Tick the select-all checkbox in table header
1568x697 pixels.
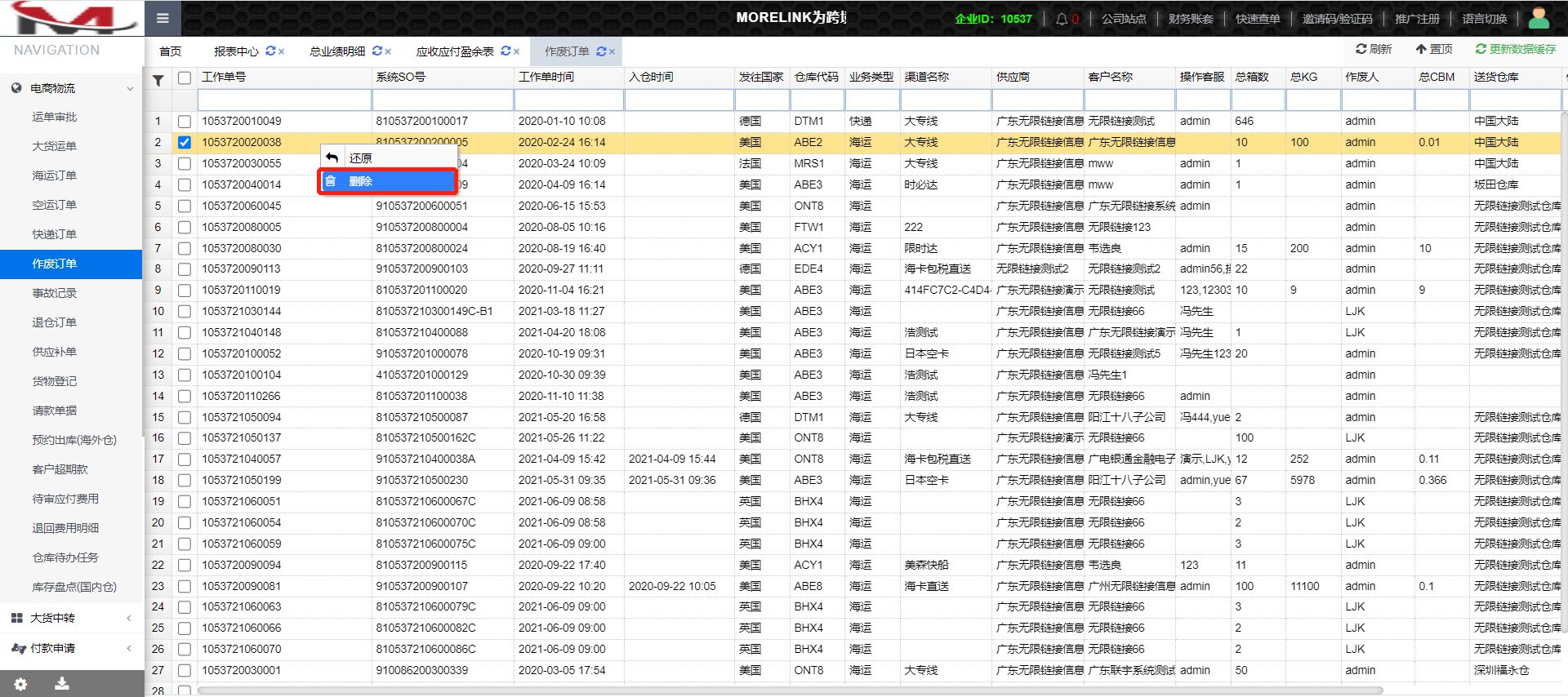[185, 78]
